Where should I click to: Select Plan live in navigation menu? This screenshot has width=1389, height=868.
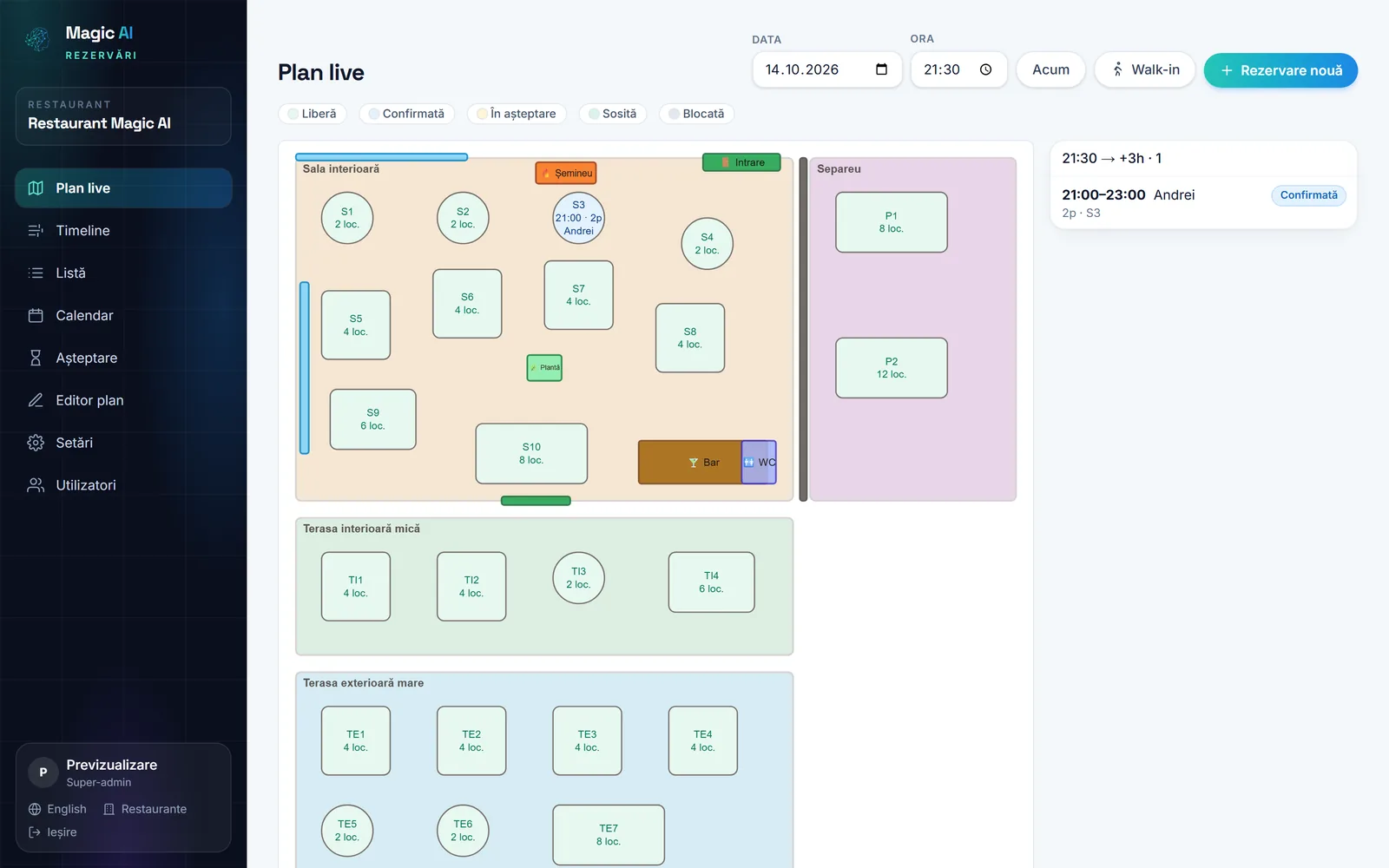(x=123, y=188)
